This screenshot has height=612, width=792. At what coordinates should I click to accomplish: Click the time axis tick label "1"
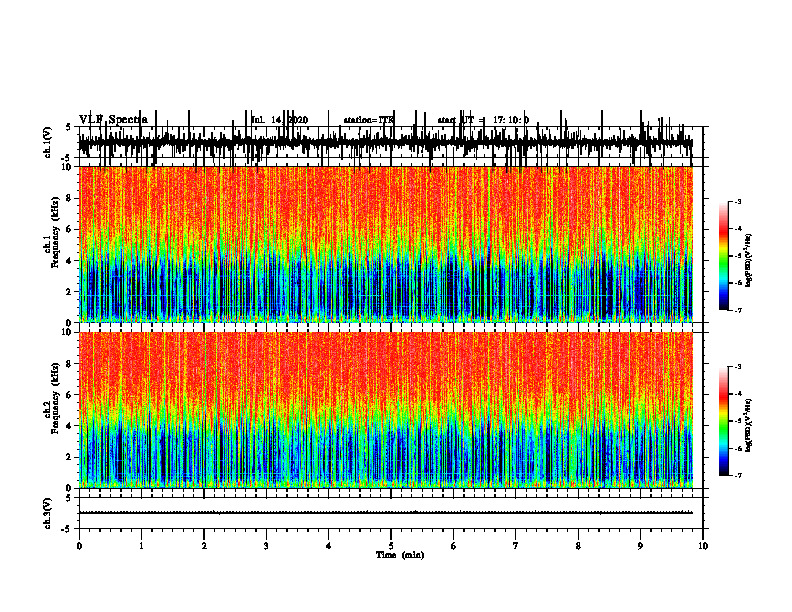[141, 546]
